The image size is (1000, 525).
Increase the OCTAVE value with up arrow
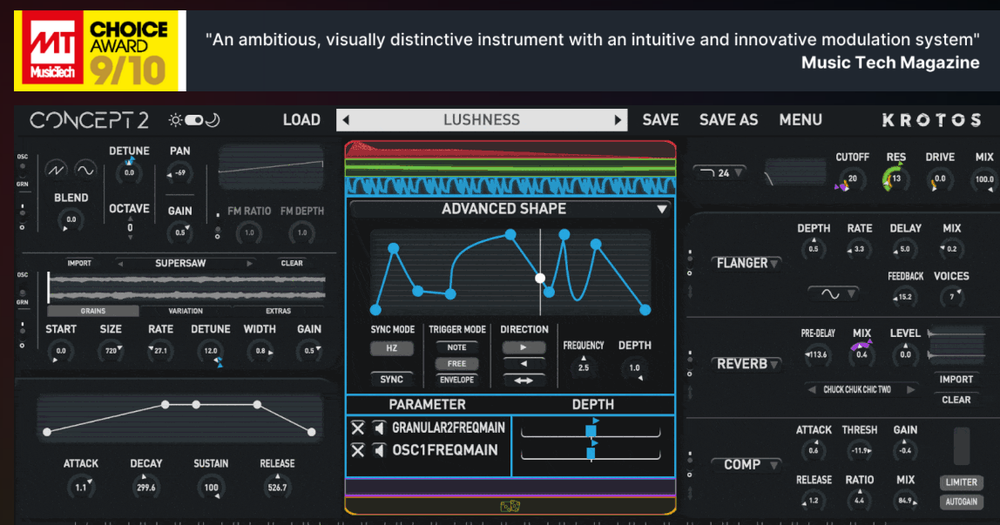[x=130, y=218]
